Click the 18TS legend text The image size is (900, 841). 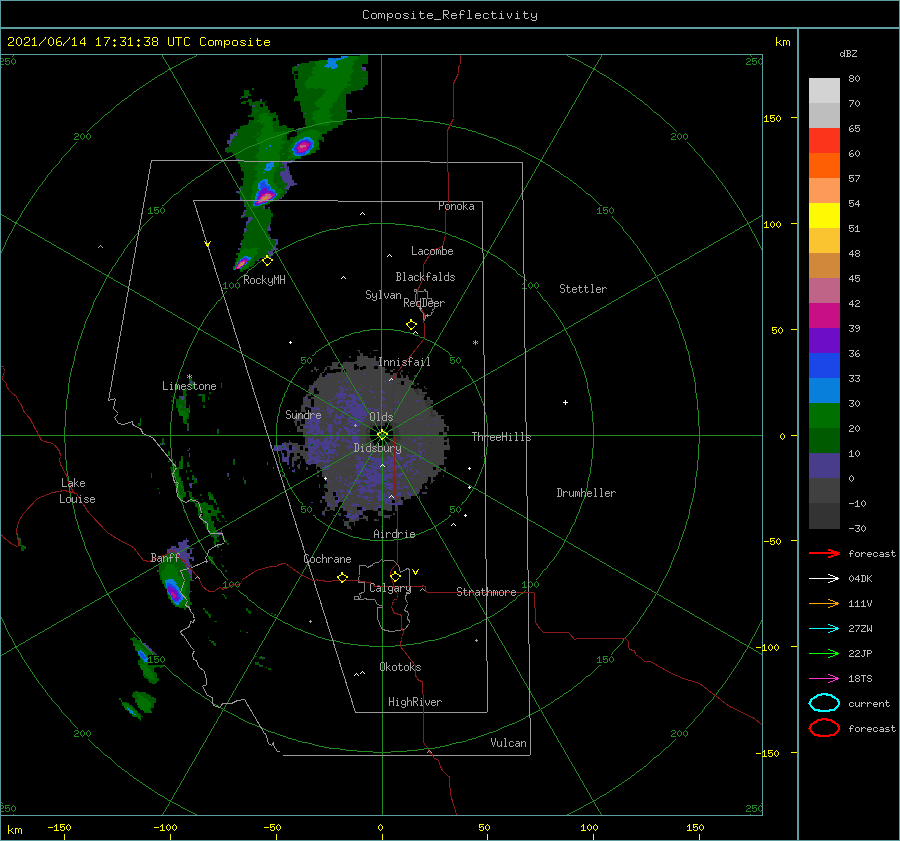[860, 679]
